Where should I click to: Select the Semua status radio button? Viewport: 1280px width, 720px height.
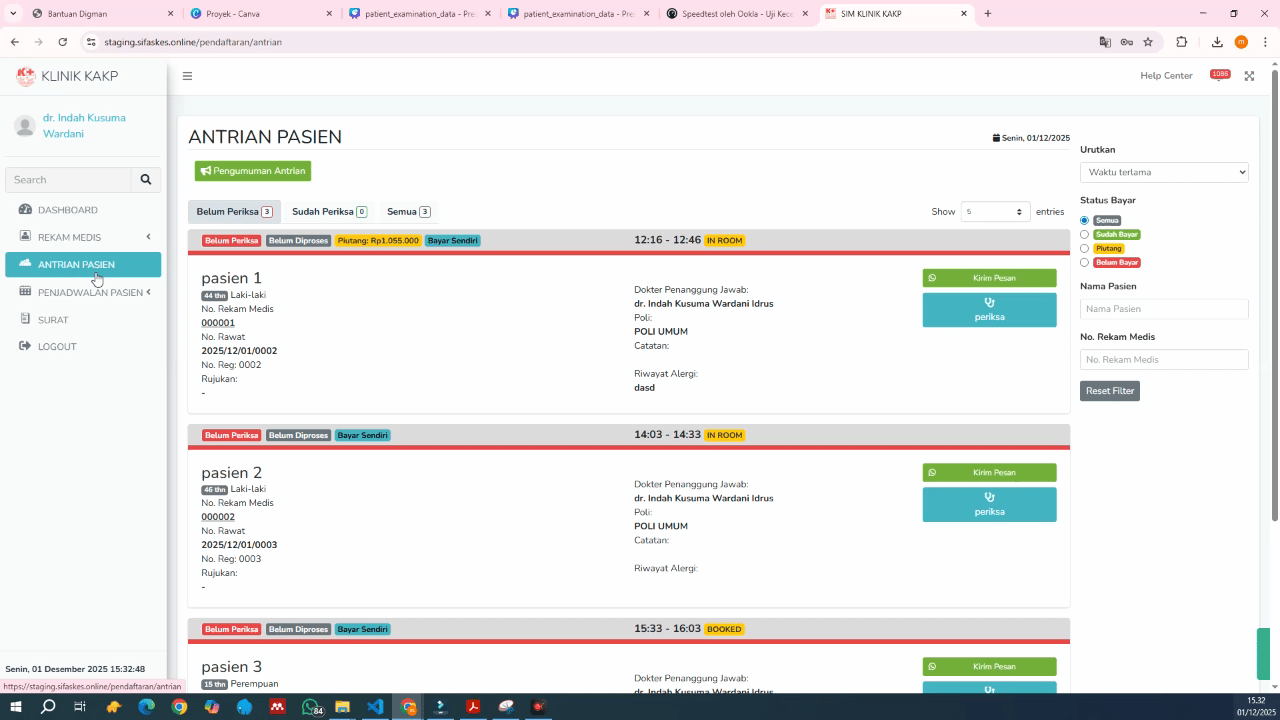[x=1084, y=220]
